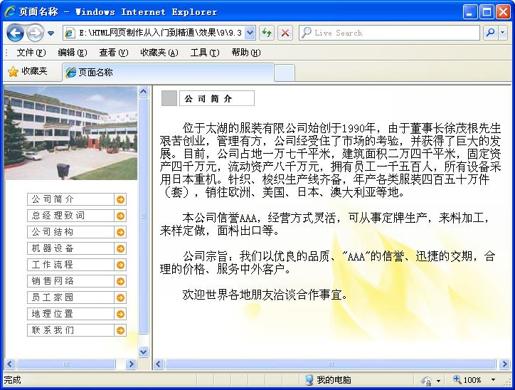Expand the recent pages dropdown arrow

tap(51, 33)
